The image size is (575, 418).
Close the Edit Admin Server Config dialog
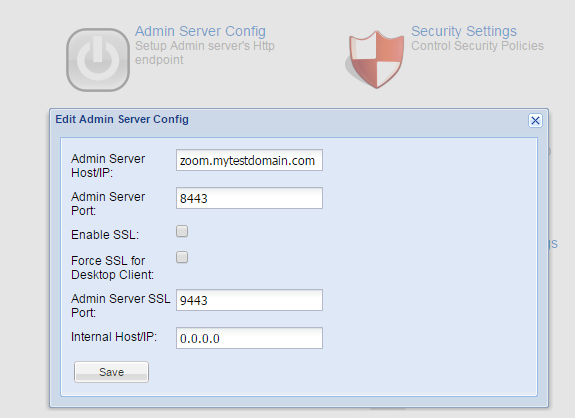(x=535, y=120)
